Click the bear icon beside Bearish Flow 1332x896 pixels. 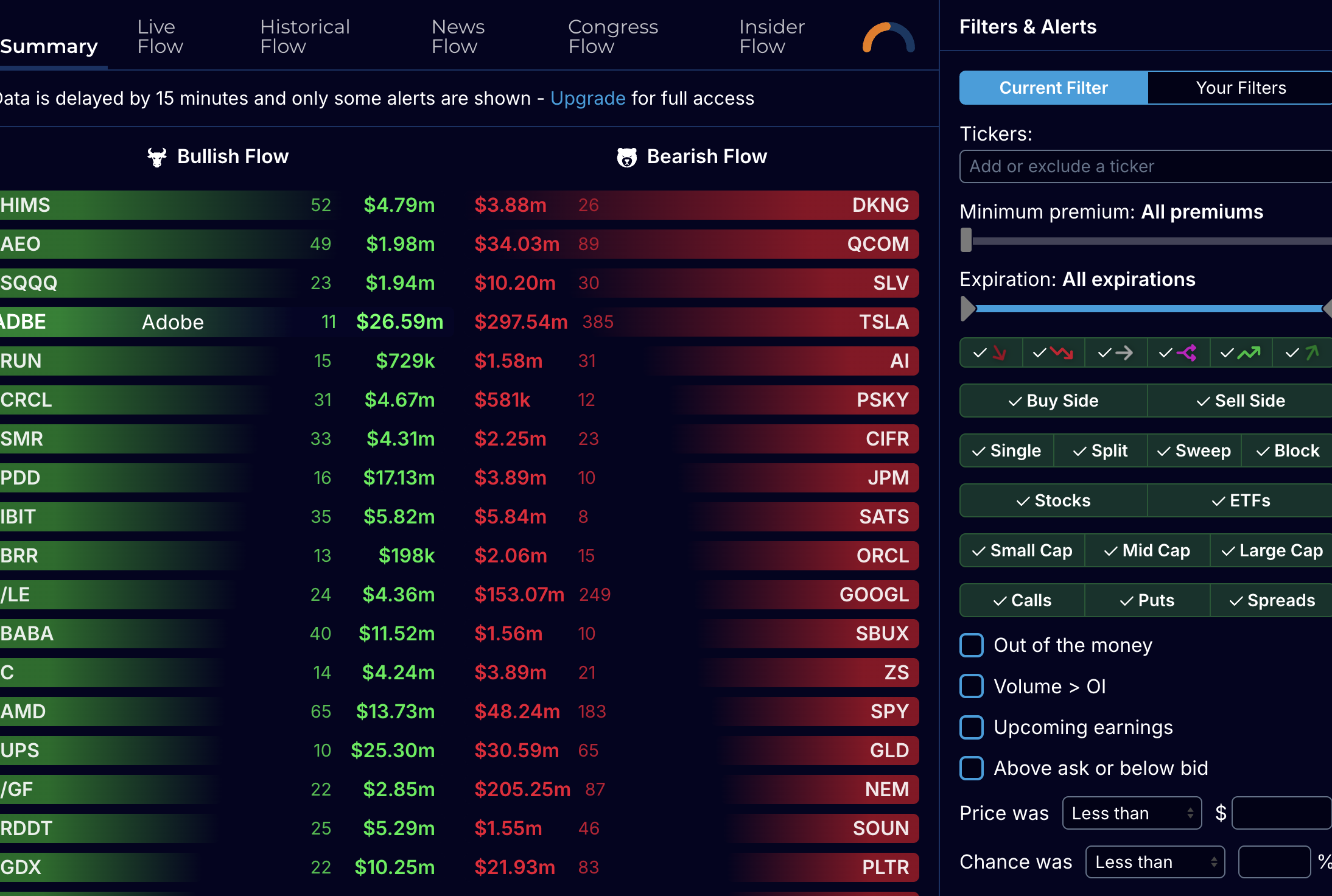(x=626, y=157)
